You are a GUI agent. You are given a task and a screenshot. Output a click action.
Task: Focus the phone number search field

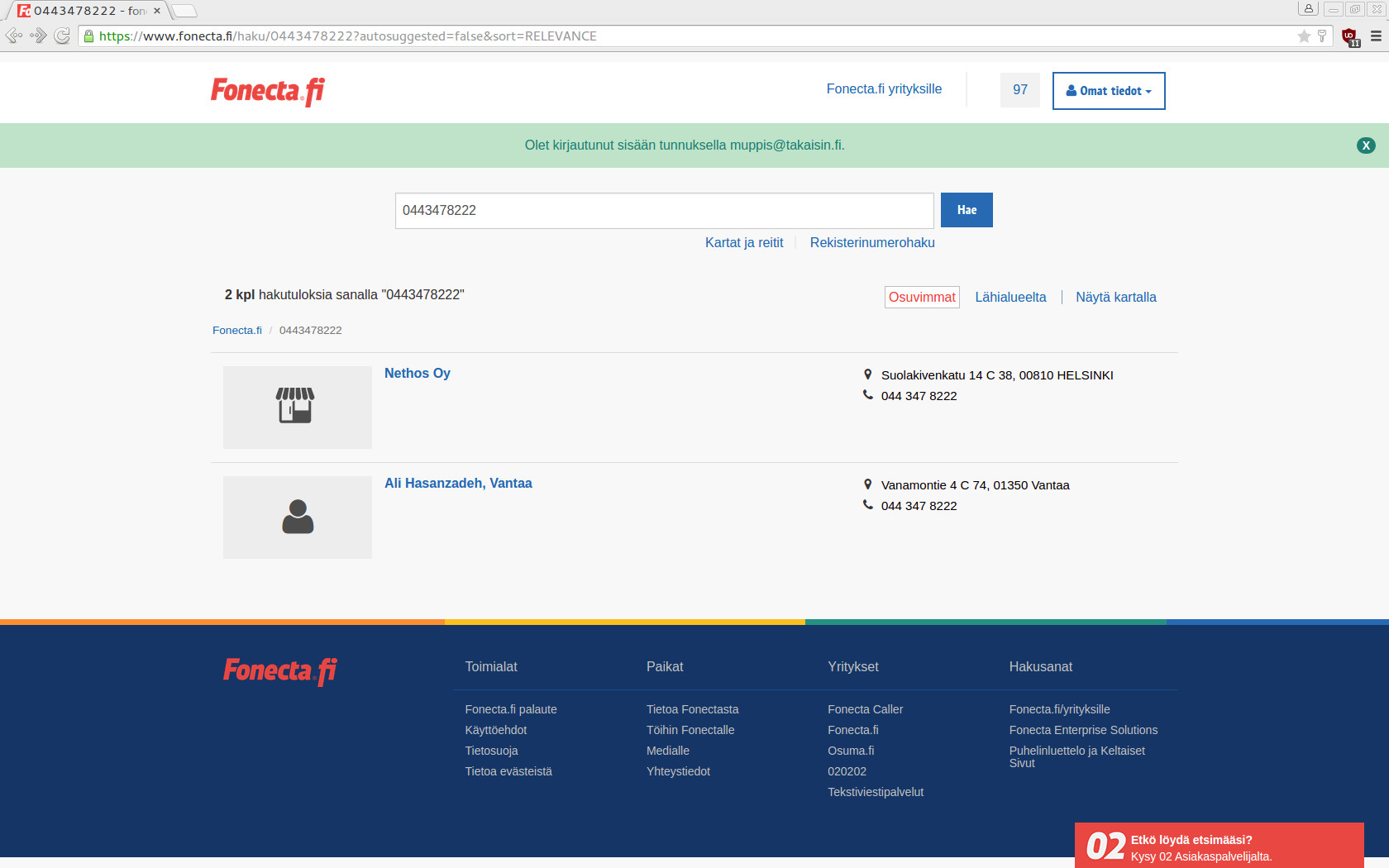pyautogui.click(x=665, y=211)
